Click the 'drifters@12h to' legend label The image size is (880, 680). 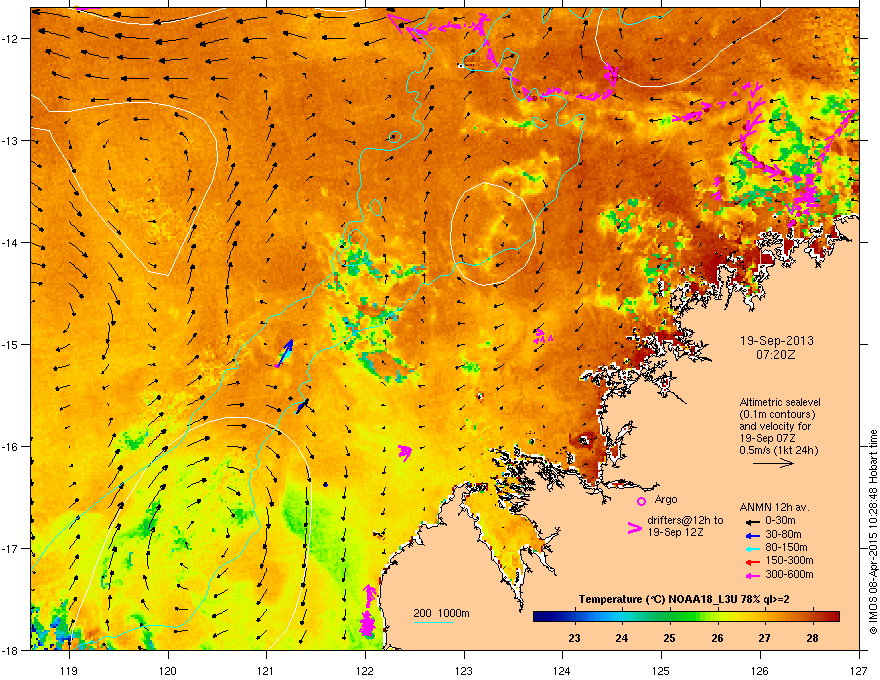tap(685, 520)
